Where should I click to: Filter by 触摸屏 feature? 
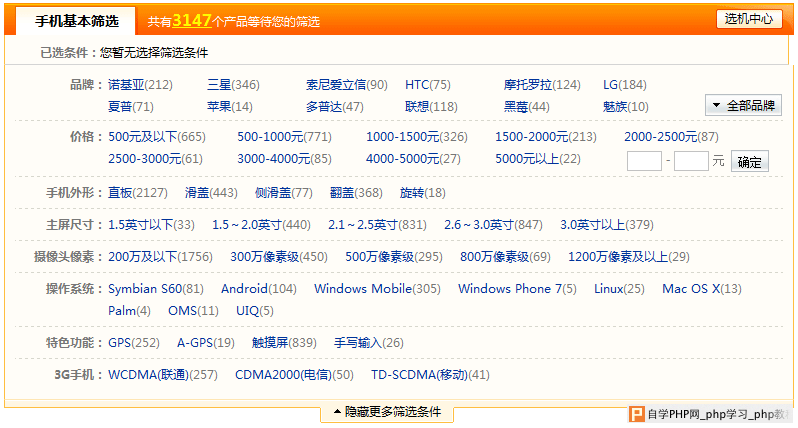[270, 343]
